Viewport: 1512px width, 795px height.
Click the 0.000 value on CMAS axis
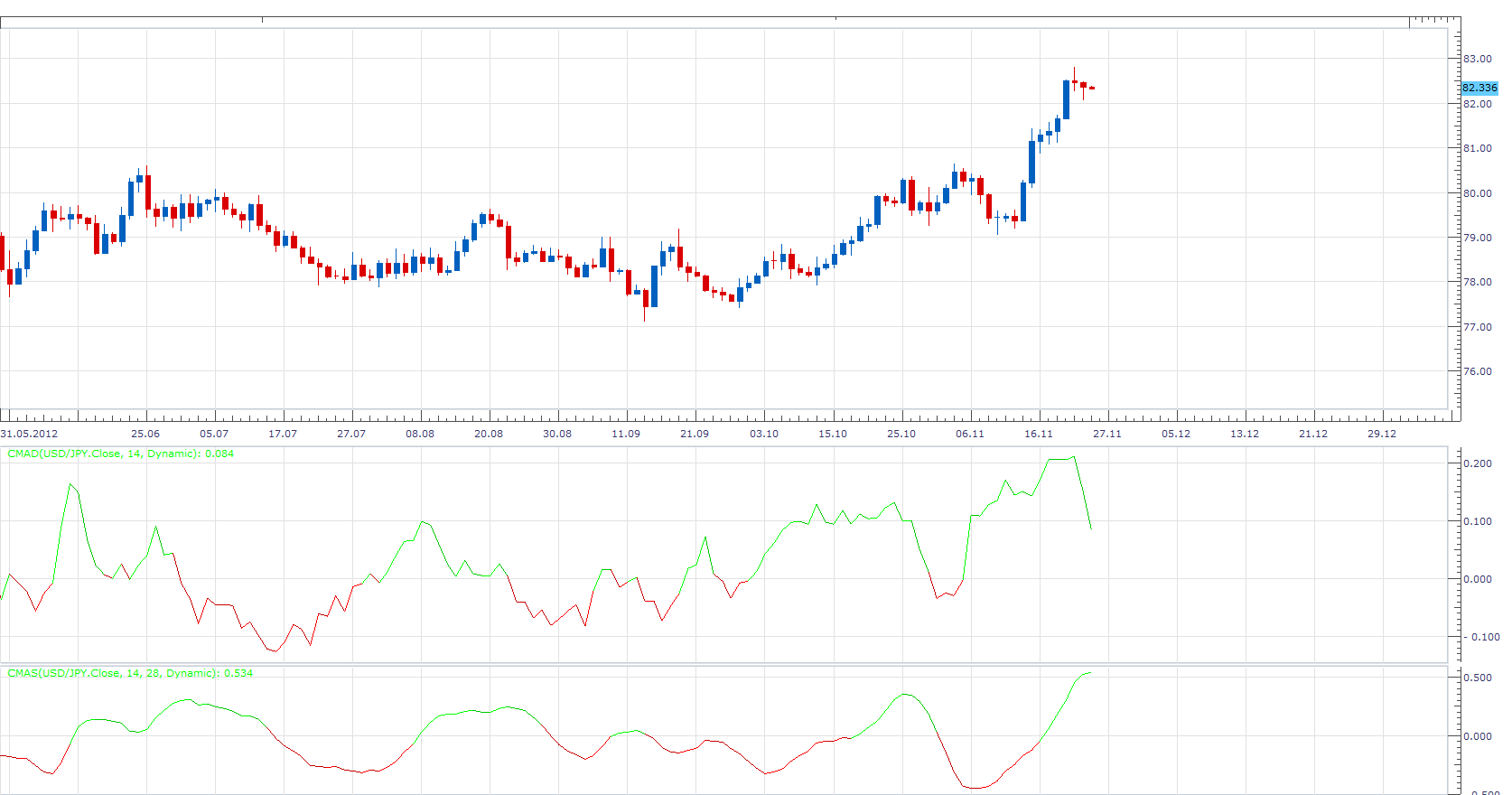click(x=1478, y=736)
